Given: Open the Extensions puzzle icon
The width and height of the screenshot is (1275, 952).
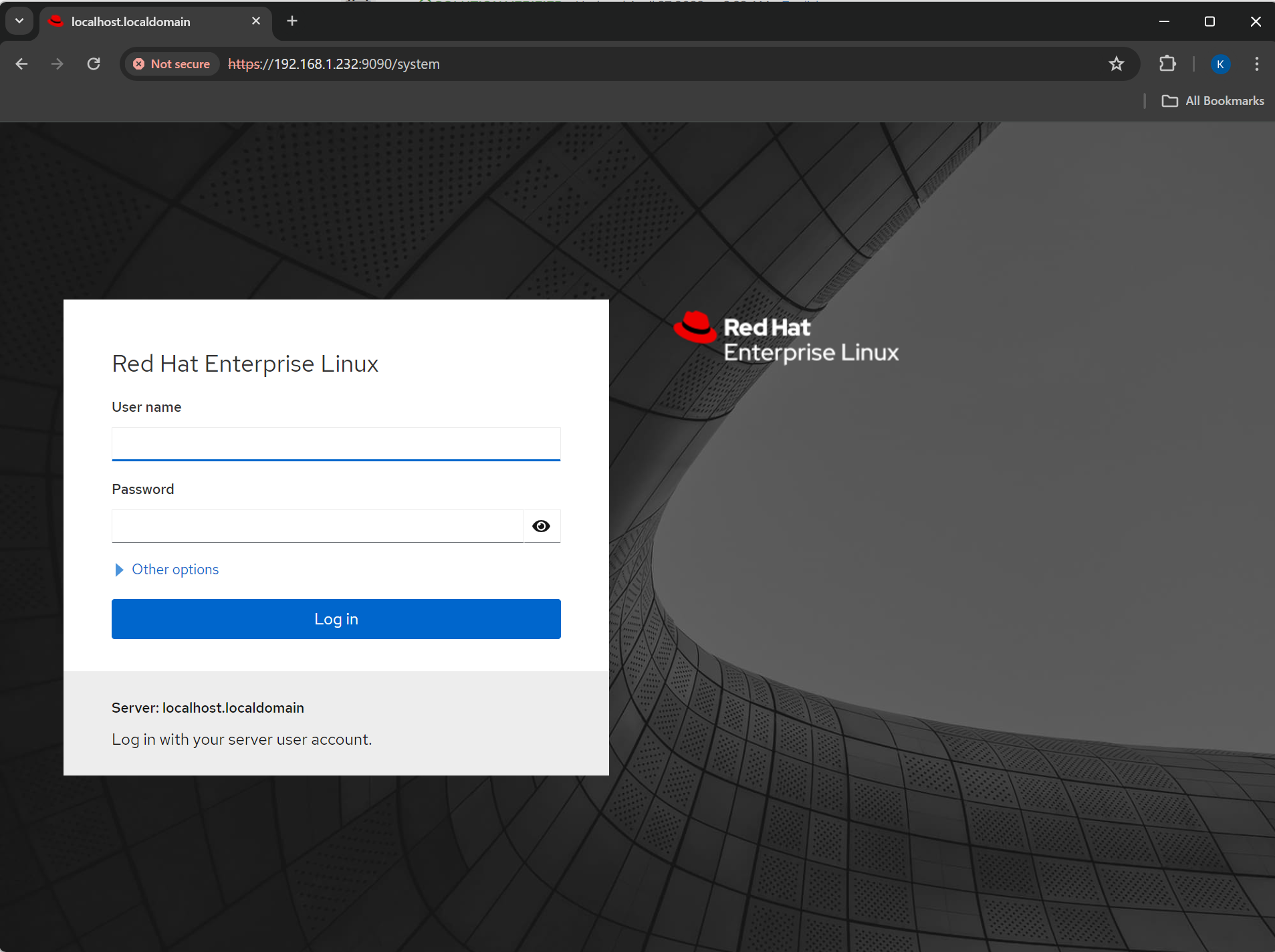Looking at the screenshot, I should pos(1167,64).
